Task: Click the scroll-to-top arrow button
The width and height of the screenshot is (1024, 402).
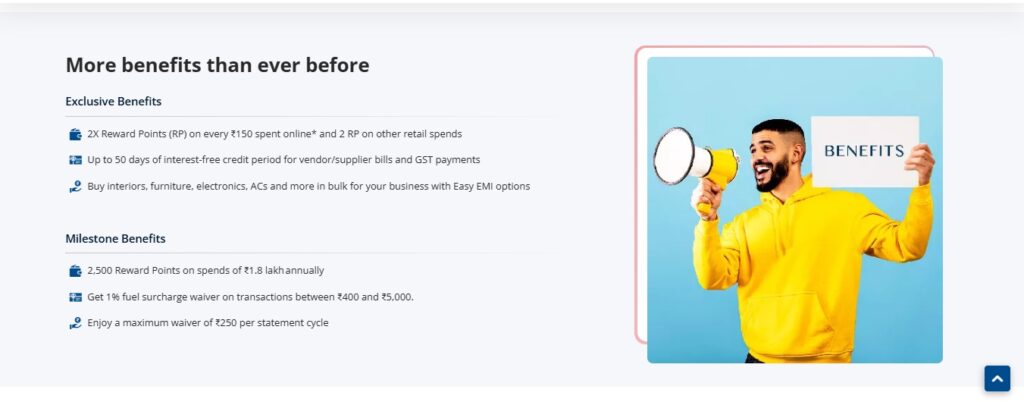Action: [997, 378]
